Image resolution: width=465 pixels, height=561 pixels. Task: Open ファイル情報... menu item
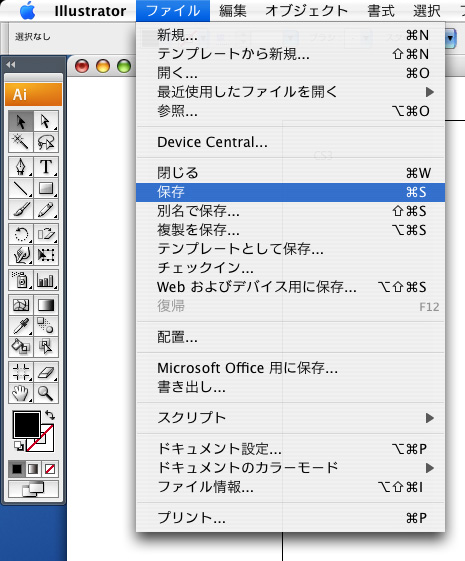[x=290, y=487]
